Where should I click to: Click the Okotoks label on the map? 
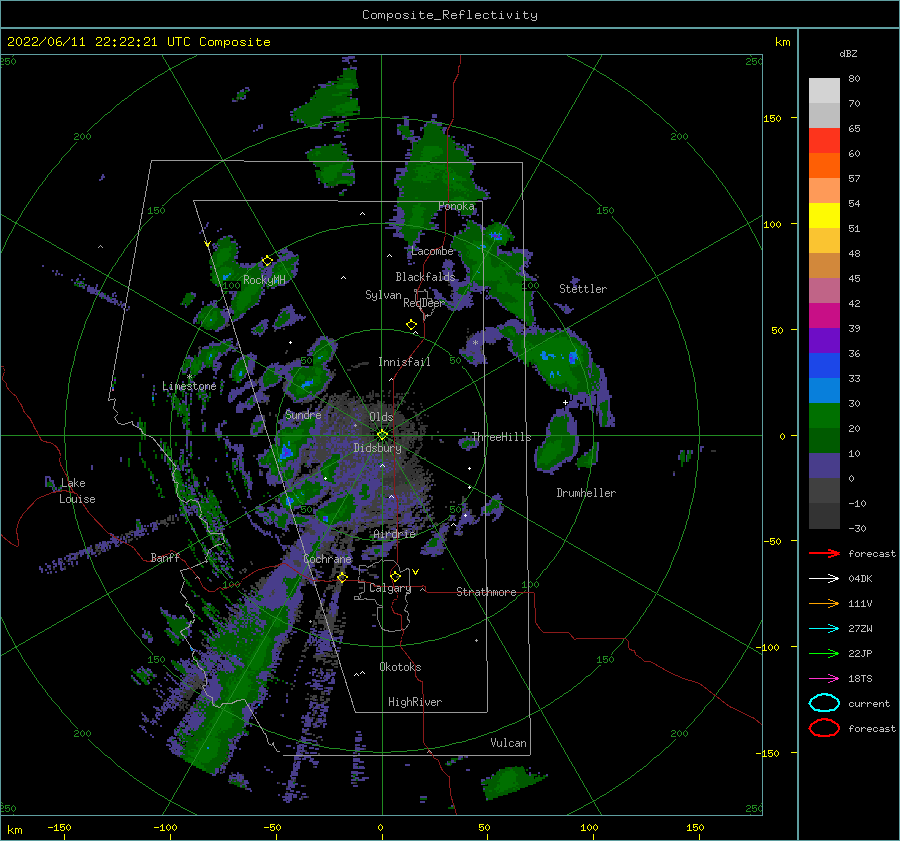point(400,667)
